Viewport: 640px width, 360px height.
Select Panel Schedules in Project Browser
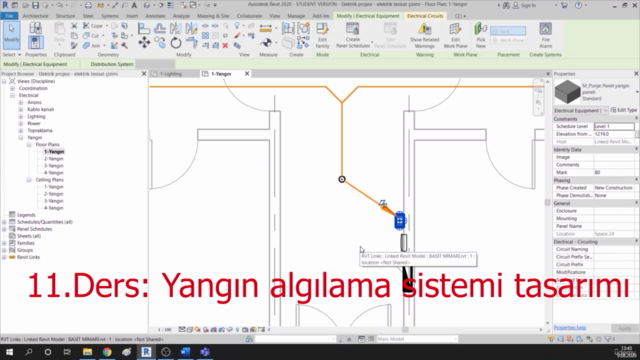pyautogui.click(x=34, y=229)
